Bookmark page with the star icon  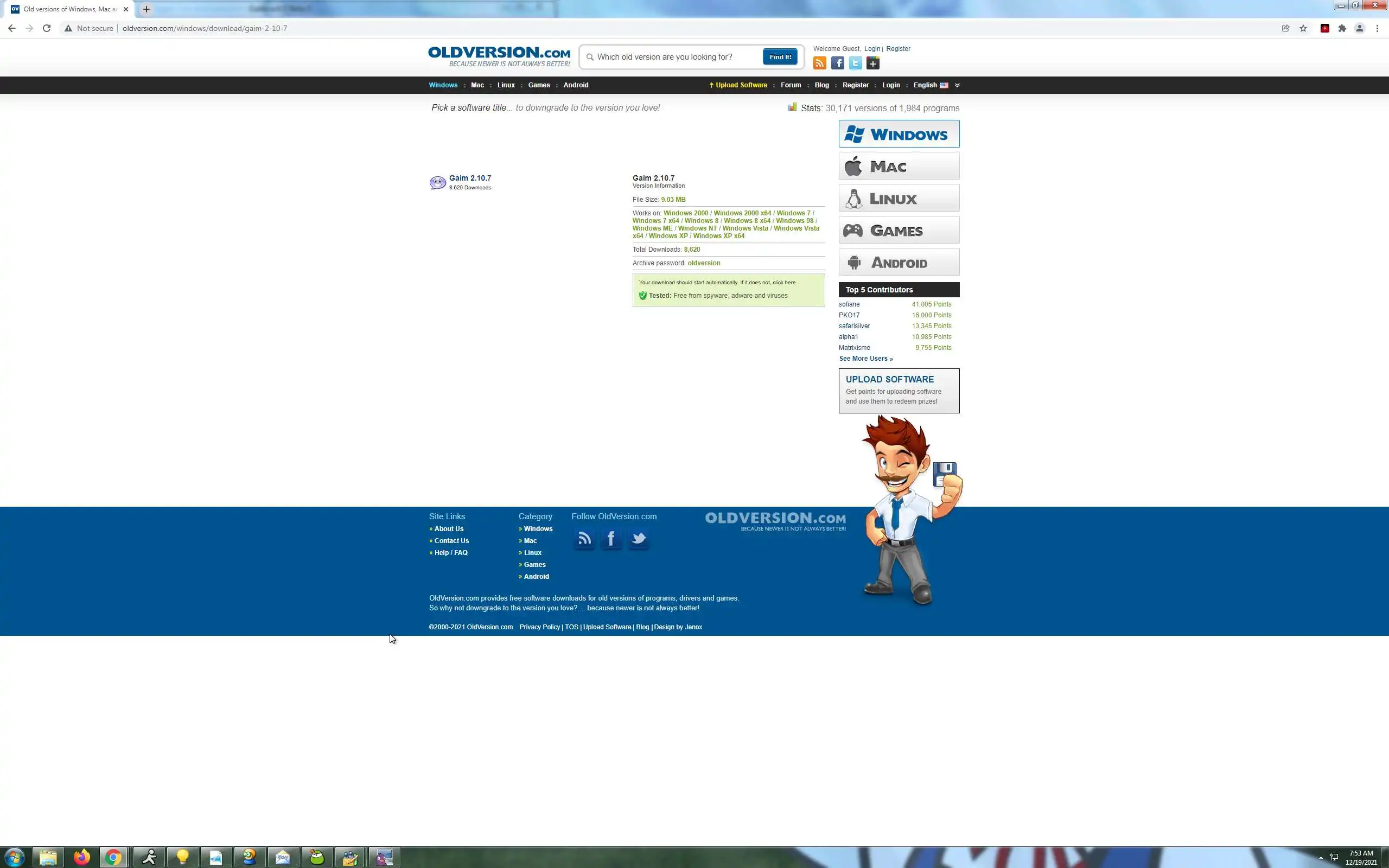tap(1303, 28)
